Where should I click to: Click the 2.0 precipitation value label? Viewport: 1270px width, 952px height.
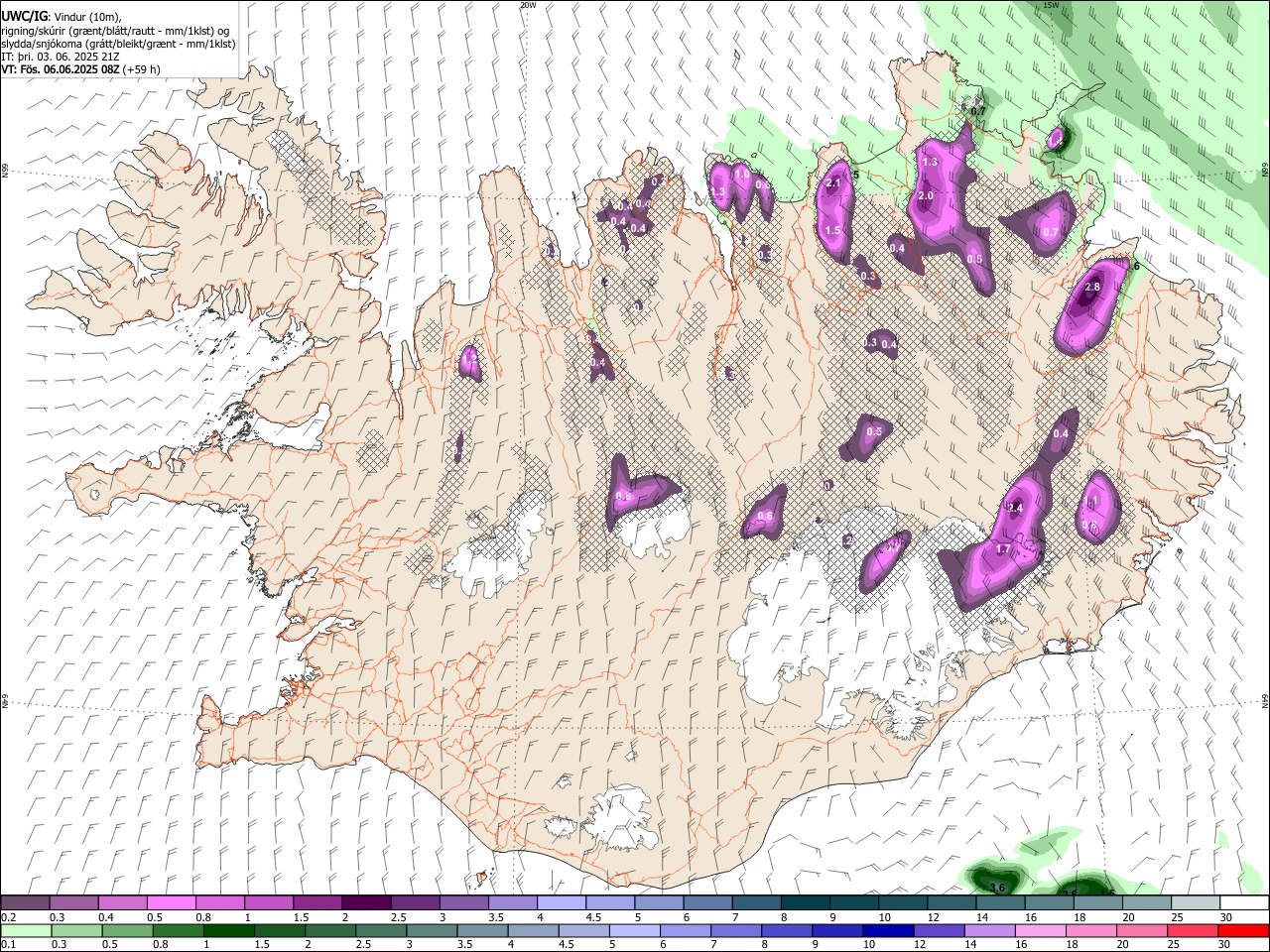(926, 196)
